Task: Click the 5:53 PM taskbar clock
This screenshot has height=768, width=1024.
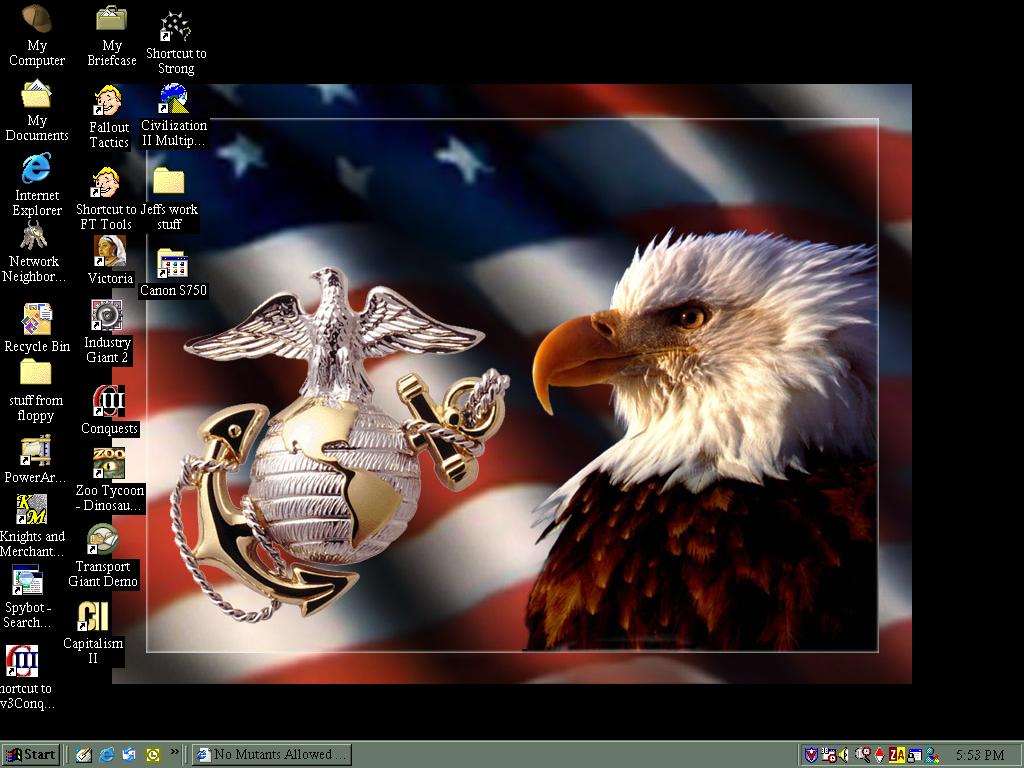Action: pos(980,755)
